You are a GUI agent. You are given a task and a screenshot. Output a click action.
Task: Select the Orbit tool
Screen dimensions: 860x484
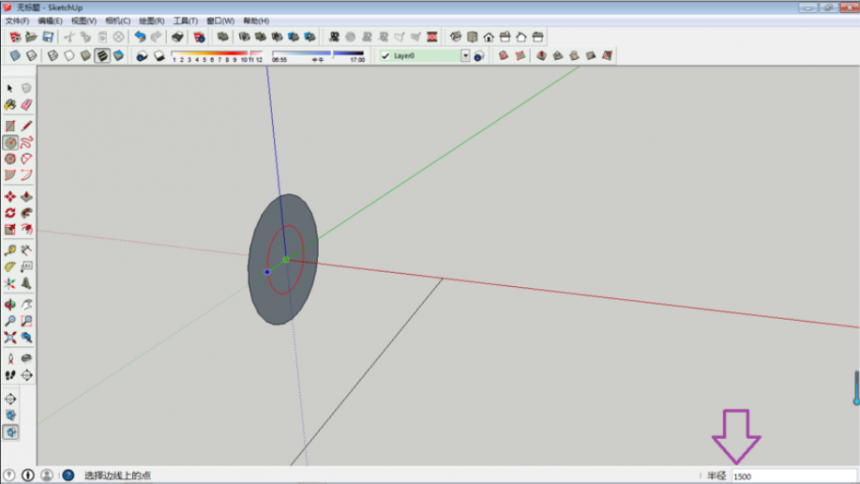[10, 305]
